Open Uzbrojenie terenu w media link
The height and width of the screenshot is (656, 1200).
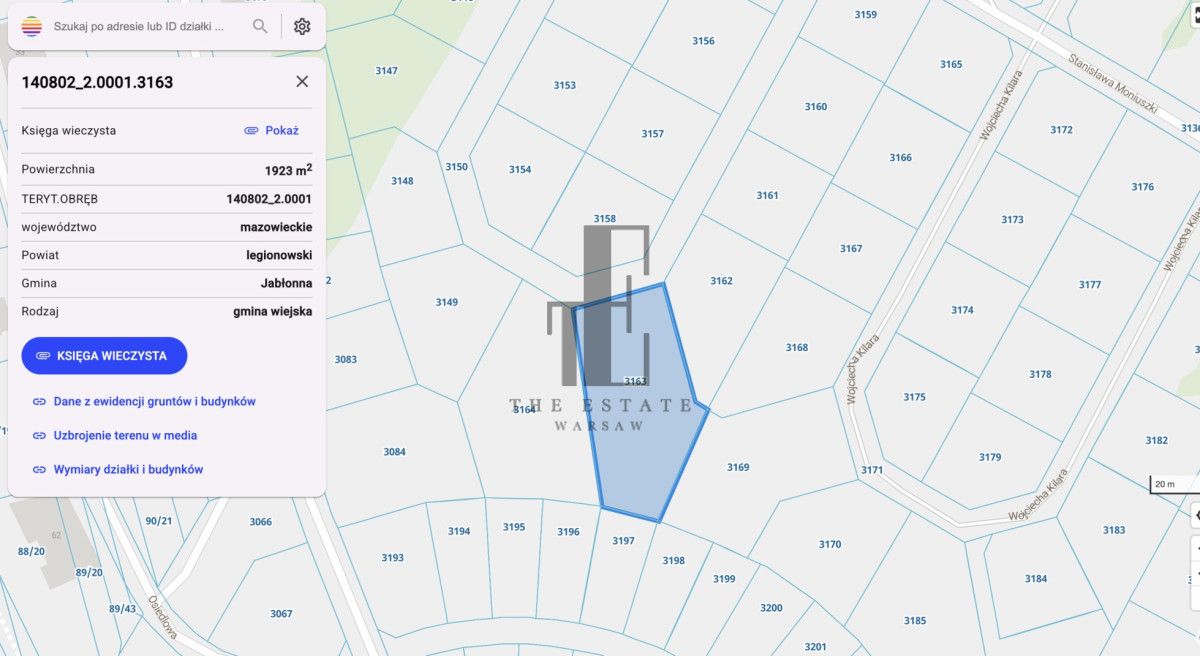[x=125, y=435]
